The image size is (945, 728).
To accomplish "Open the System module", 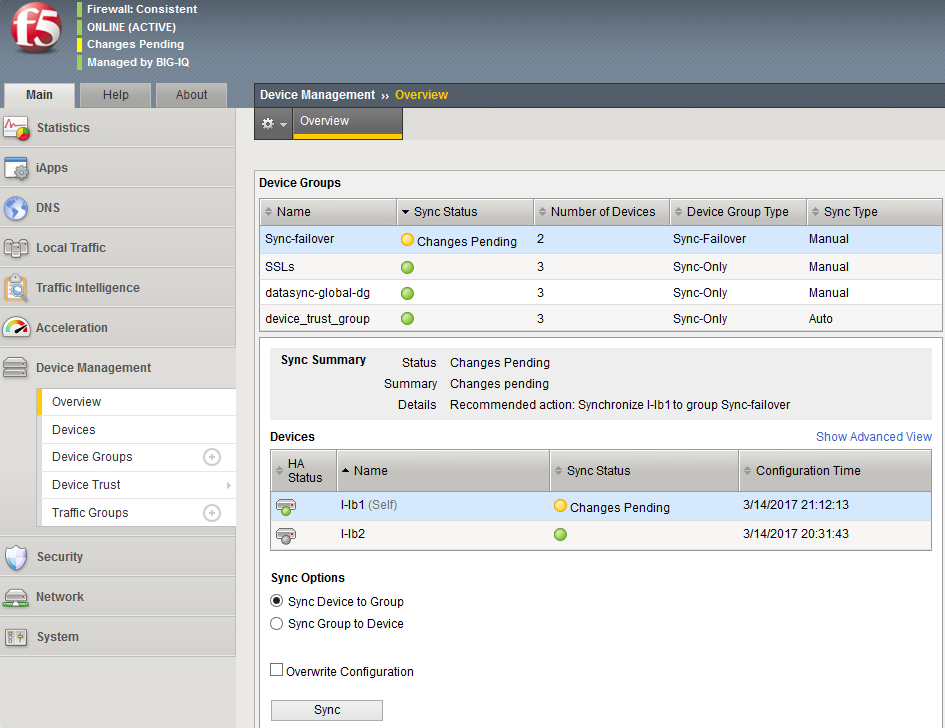I will point(16,637).
